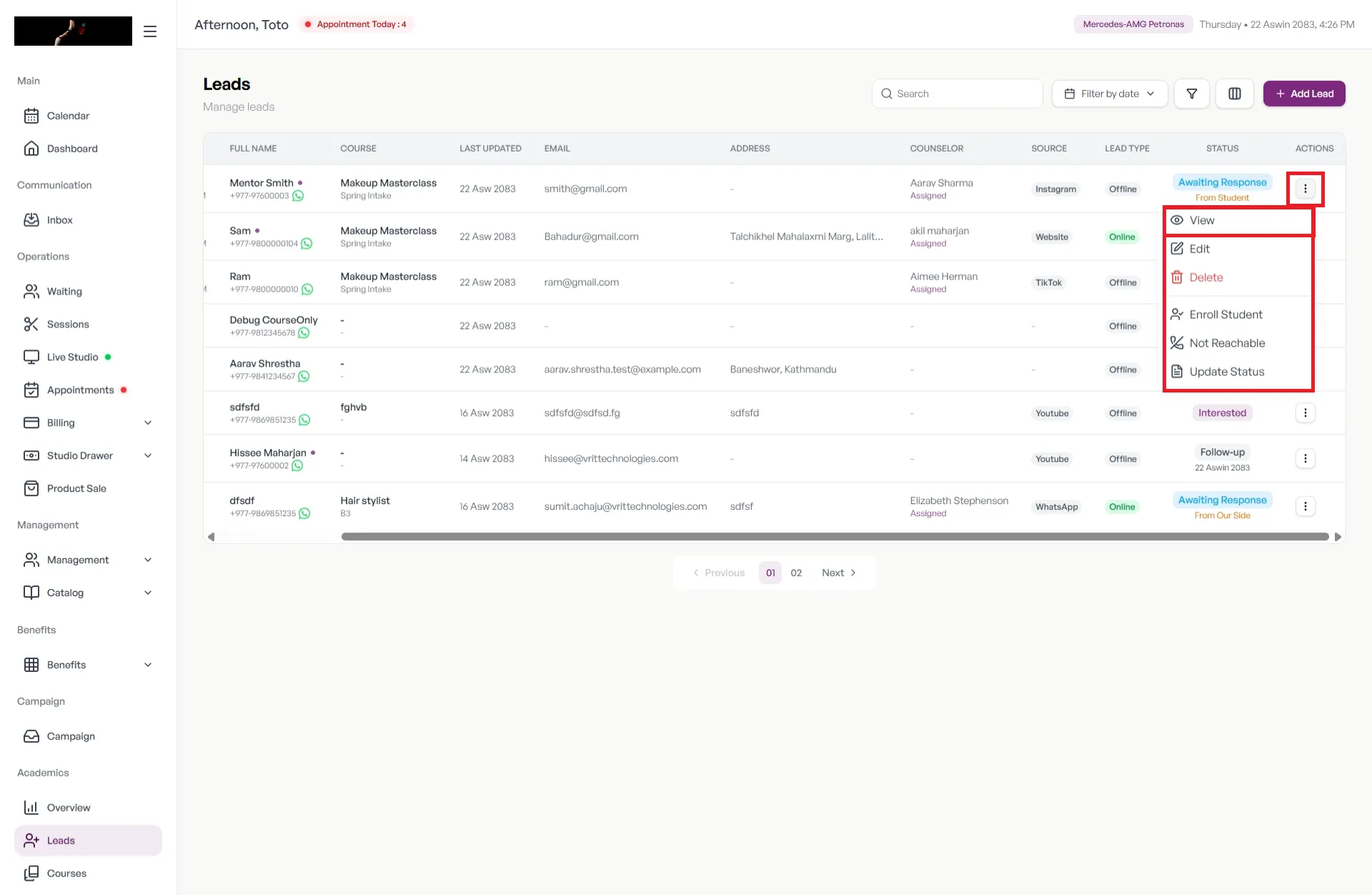
Task: Expand Studio Drawer submenu
Action: pyautogui.click(x=88, y=456)
